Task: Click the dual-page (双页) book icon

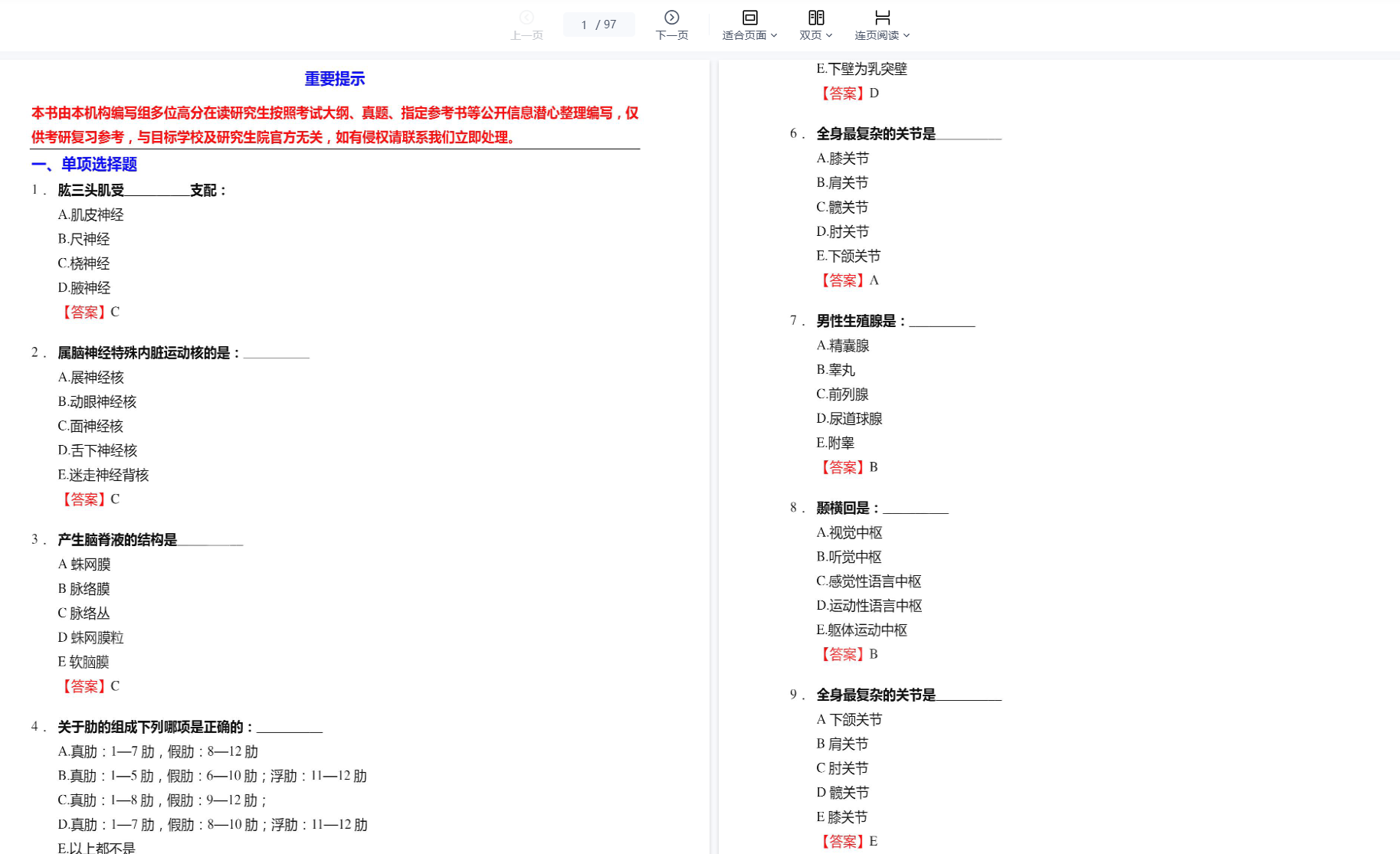Action: [x=815, y=18]
